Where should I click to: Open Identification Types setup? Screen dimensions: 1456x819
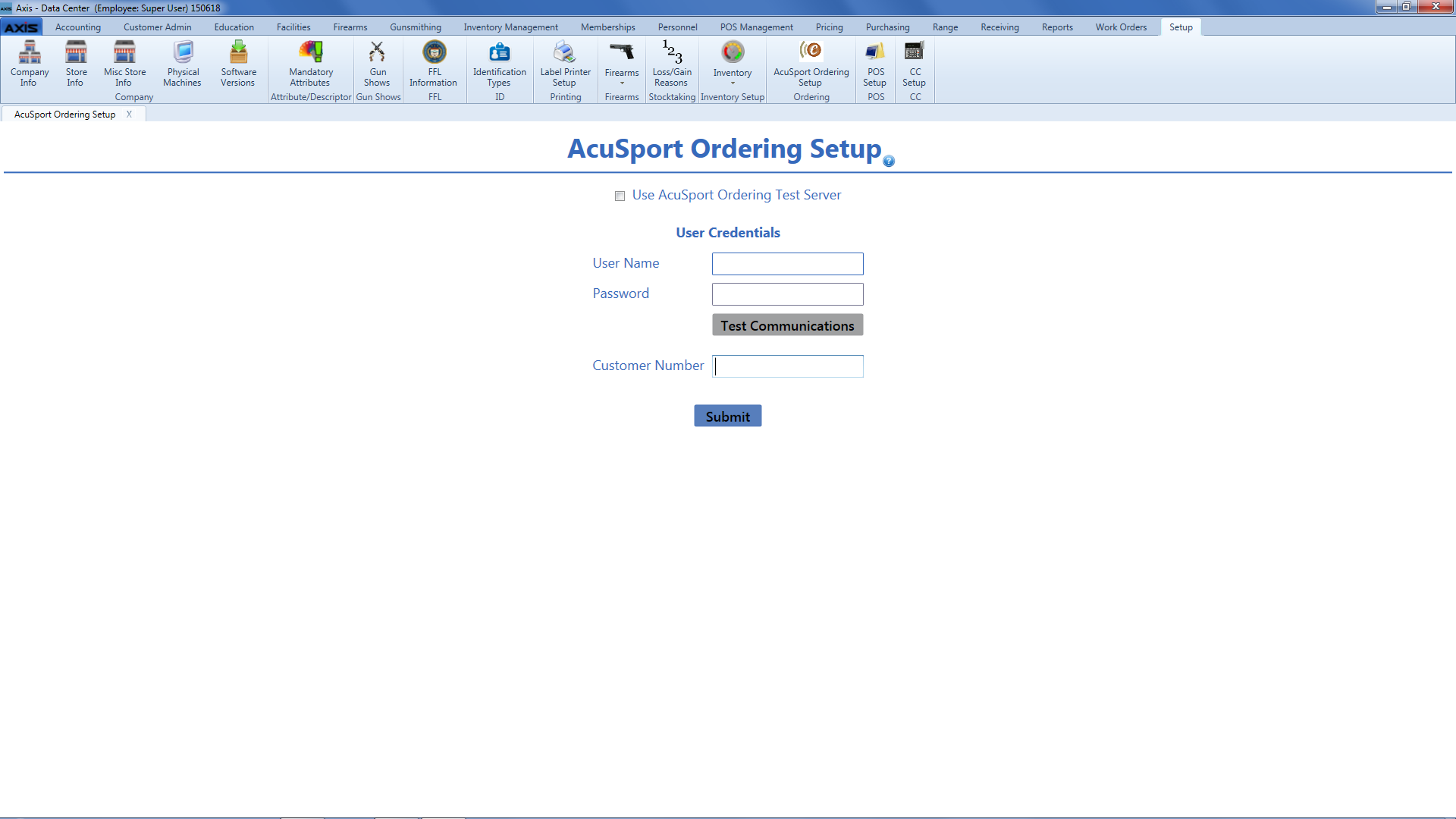point(499,64)
